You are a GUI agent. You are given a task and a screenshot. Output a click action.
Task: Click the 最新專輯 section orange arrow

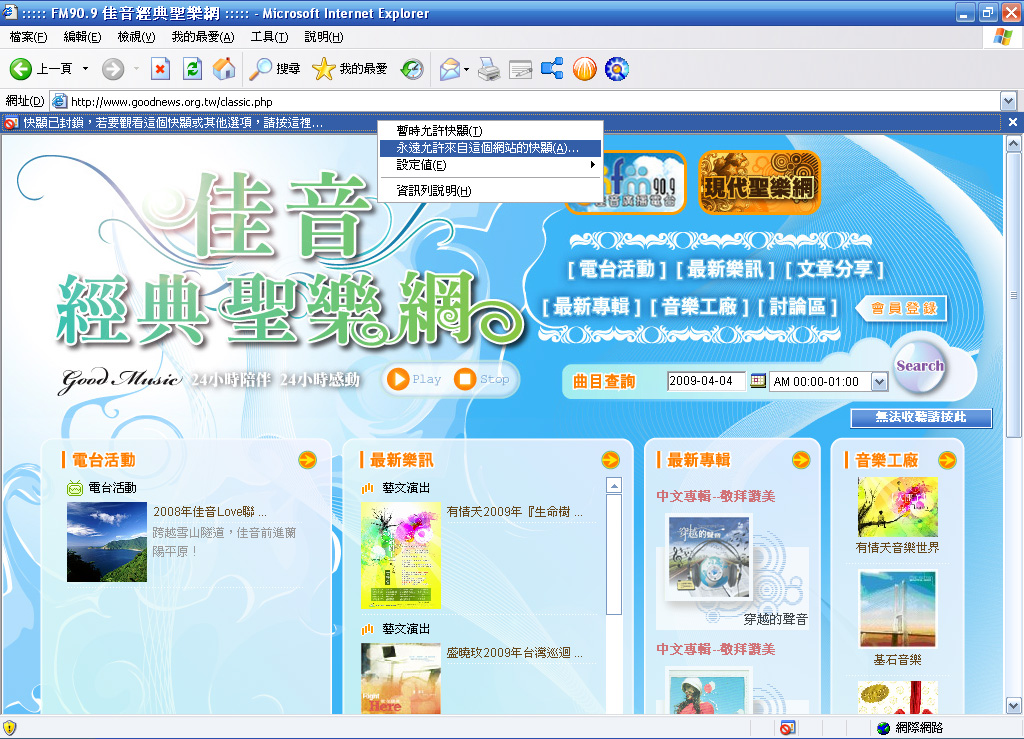point(801,460)
